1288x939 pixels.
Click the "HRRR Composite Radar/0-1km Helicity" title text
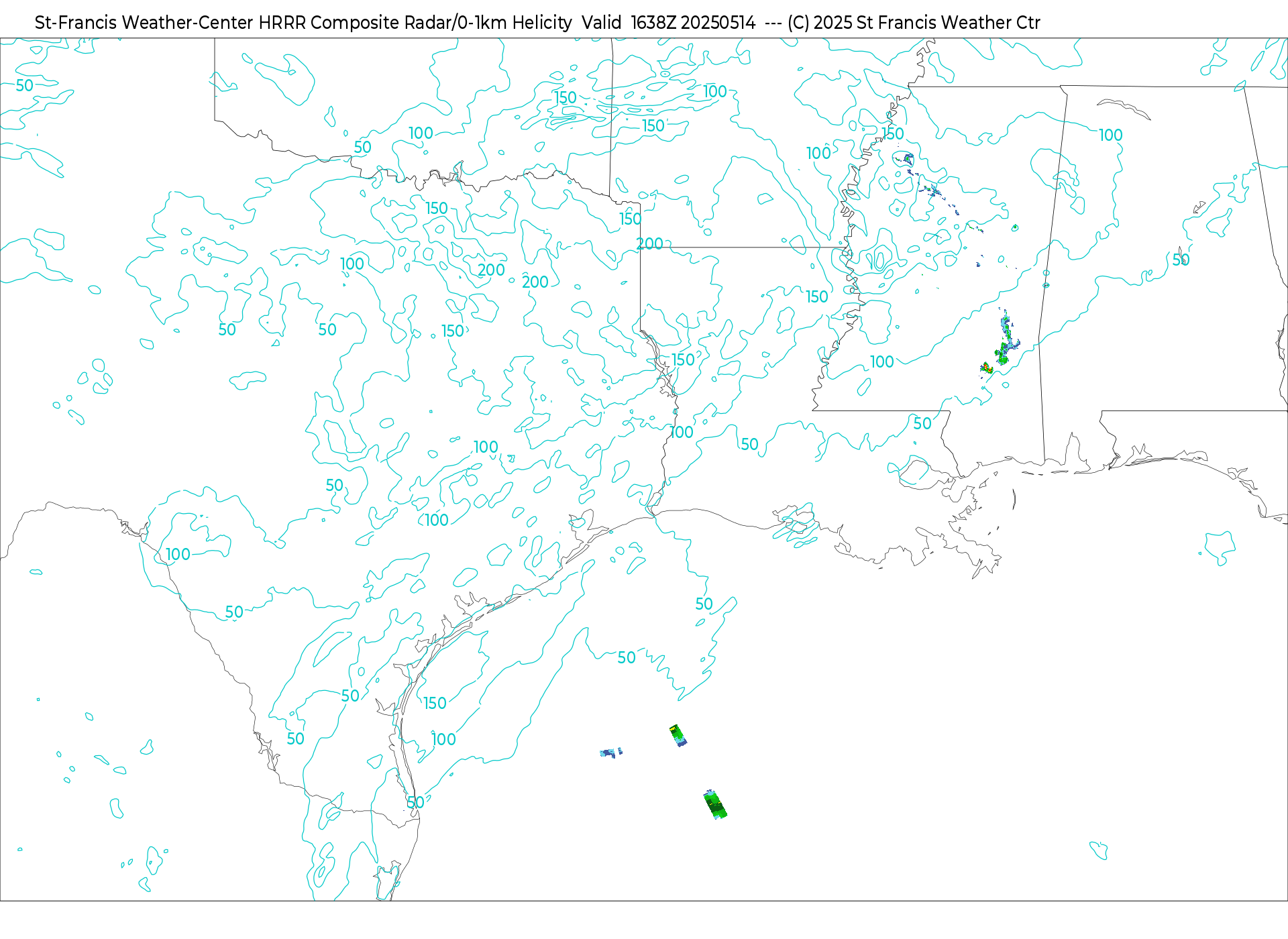(x=415, y=23)
